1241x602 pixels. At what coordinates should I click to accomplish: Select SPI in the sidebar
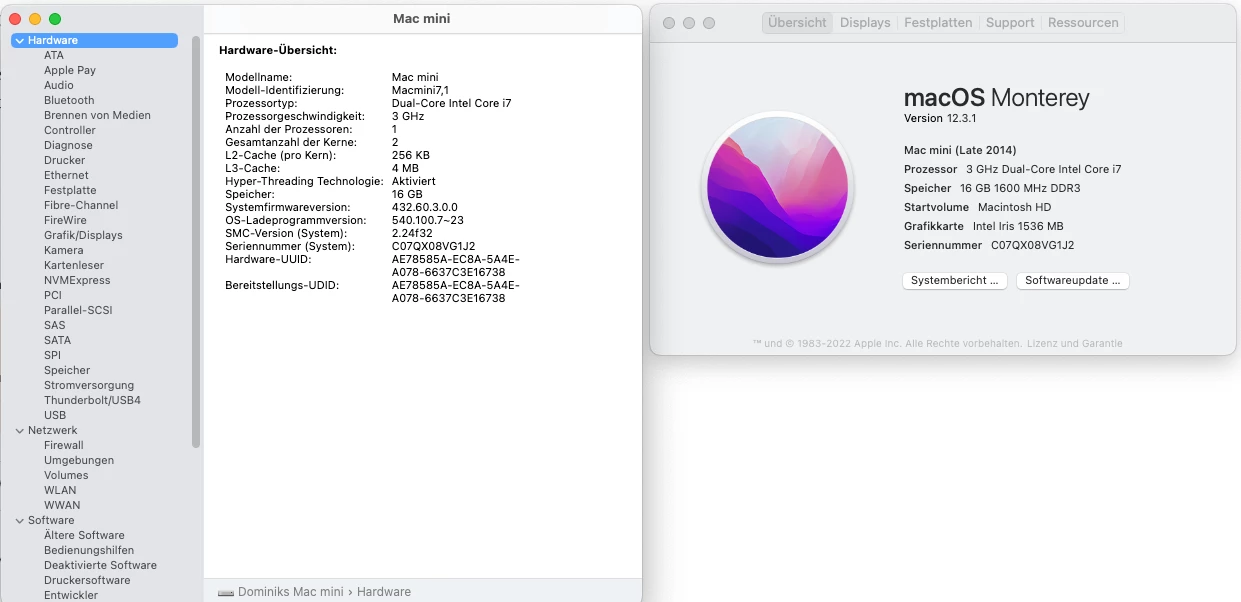tap(52, 355)
